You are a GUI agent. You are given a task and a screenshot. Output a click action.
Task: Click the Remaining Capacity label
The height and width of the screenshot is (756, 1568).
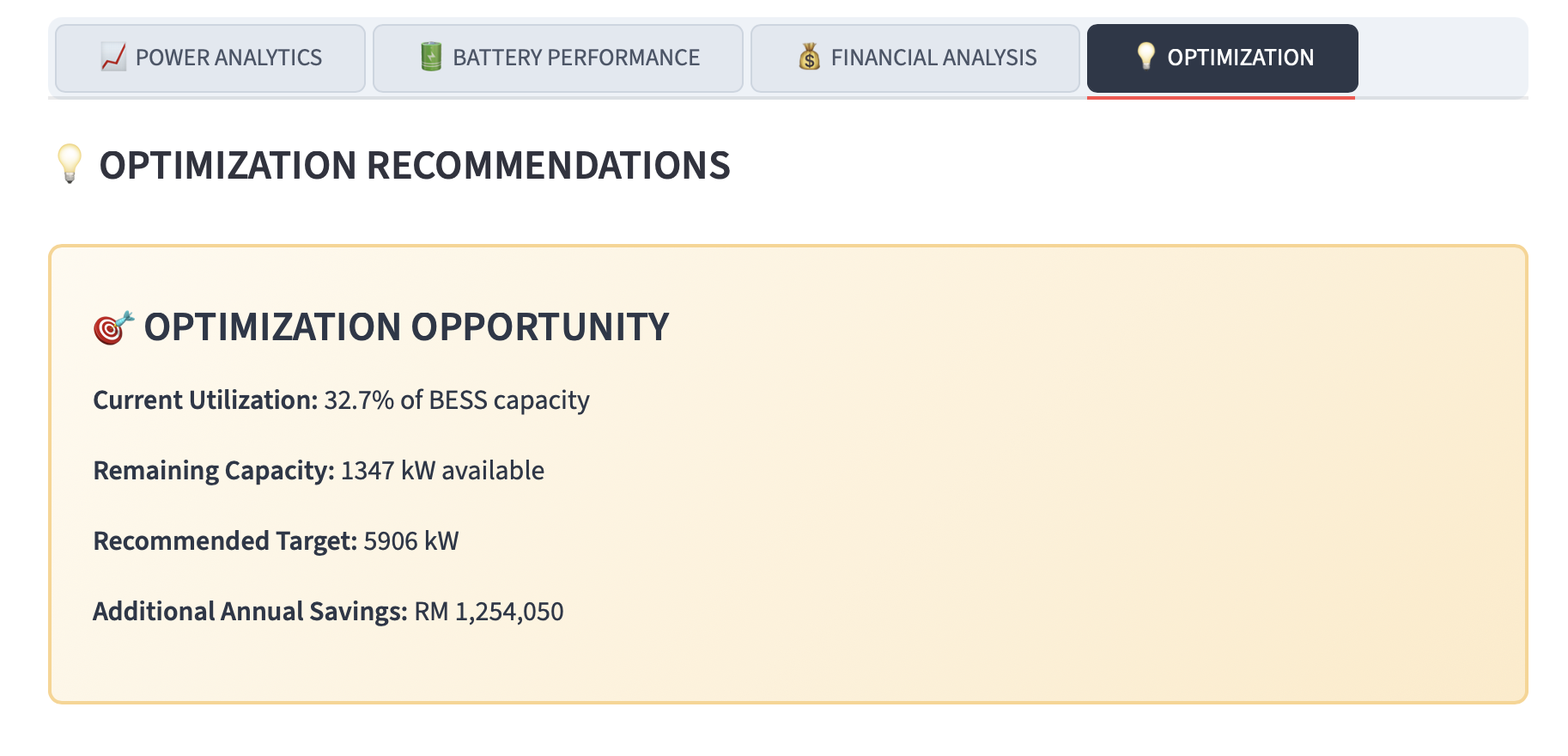[x=213, y=471]
